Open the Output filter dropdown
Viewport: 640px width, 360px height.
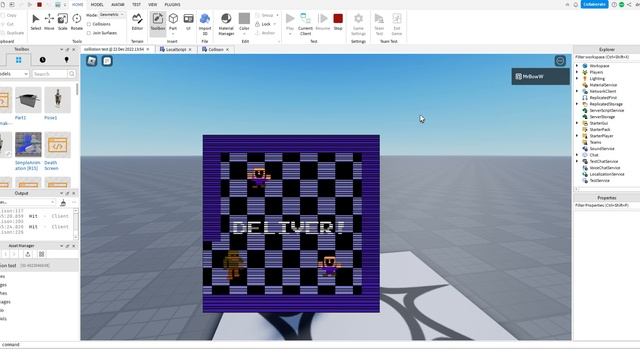click(27, 202)
